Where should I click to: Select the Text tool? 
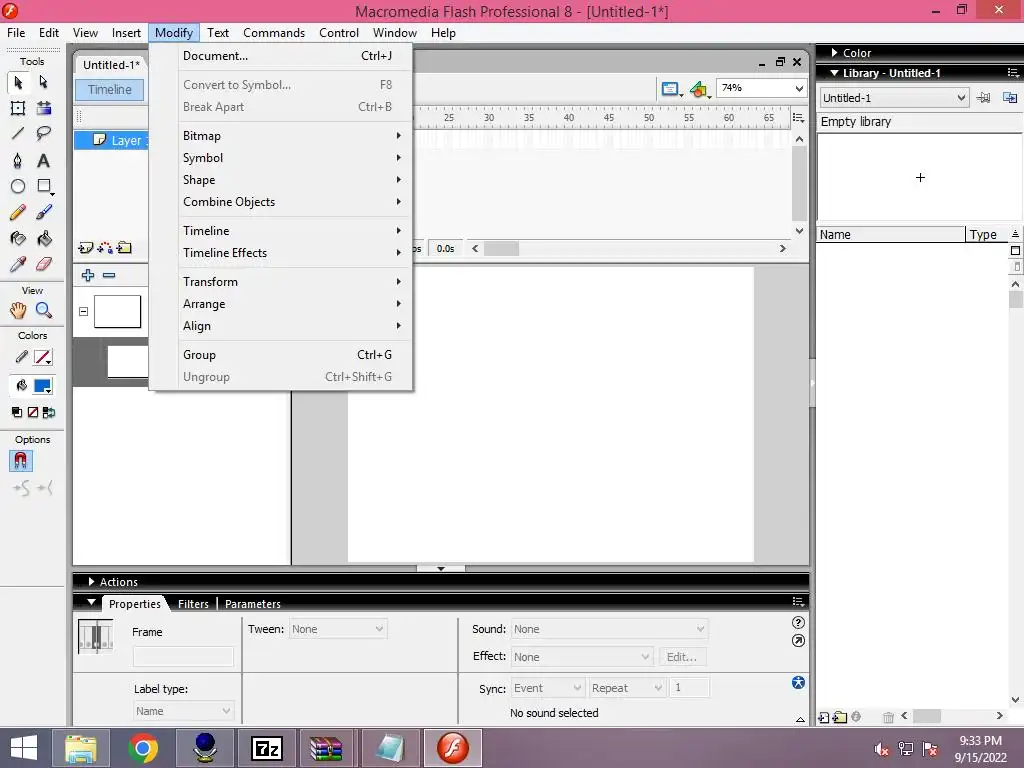44,161
